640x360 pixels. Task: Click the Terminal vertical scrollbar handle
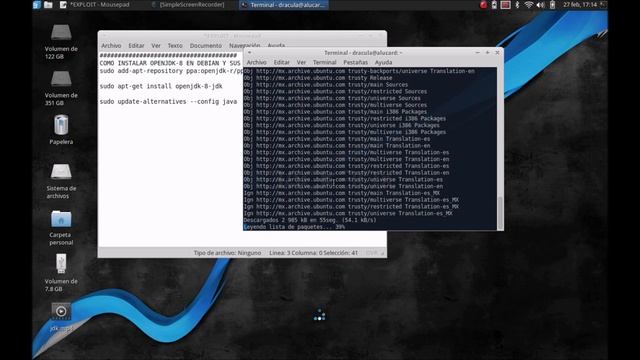[x=500, y=212]
